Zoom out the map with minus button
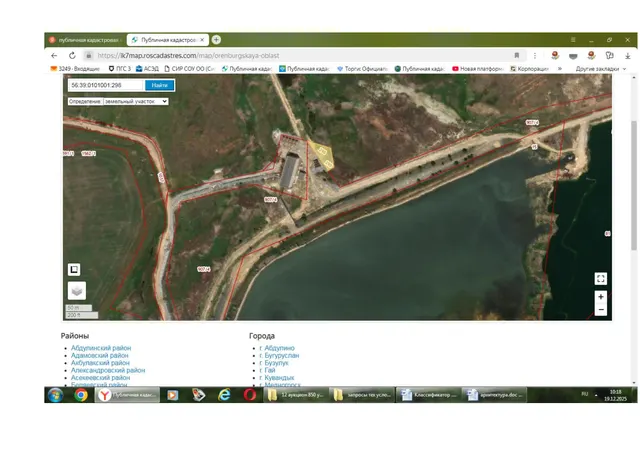The width and height of the screenshot is (640, 453). pyautogui.click(x=600, y=310)
